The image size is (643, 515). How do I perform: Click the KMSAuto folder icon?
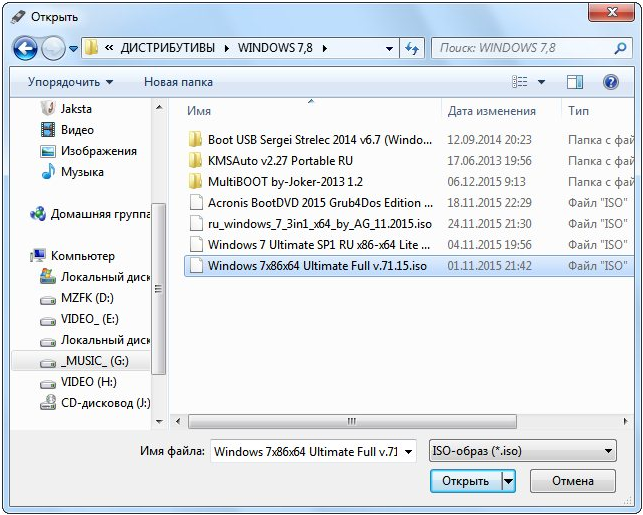click(196, 160)
